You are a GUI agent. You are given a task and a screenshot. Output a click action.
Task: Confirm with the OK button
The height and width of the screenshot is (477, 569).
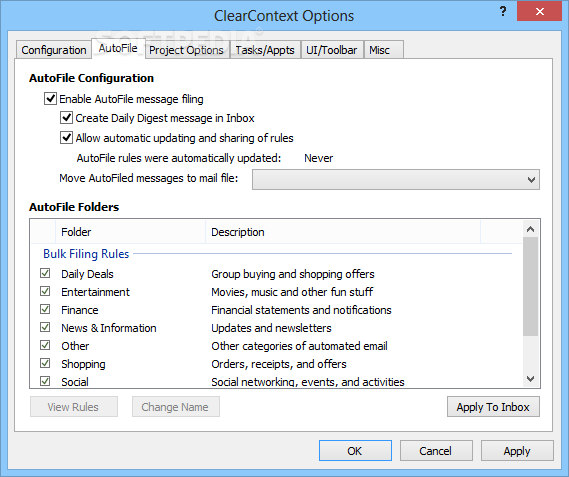(355, 450)
